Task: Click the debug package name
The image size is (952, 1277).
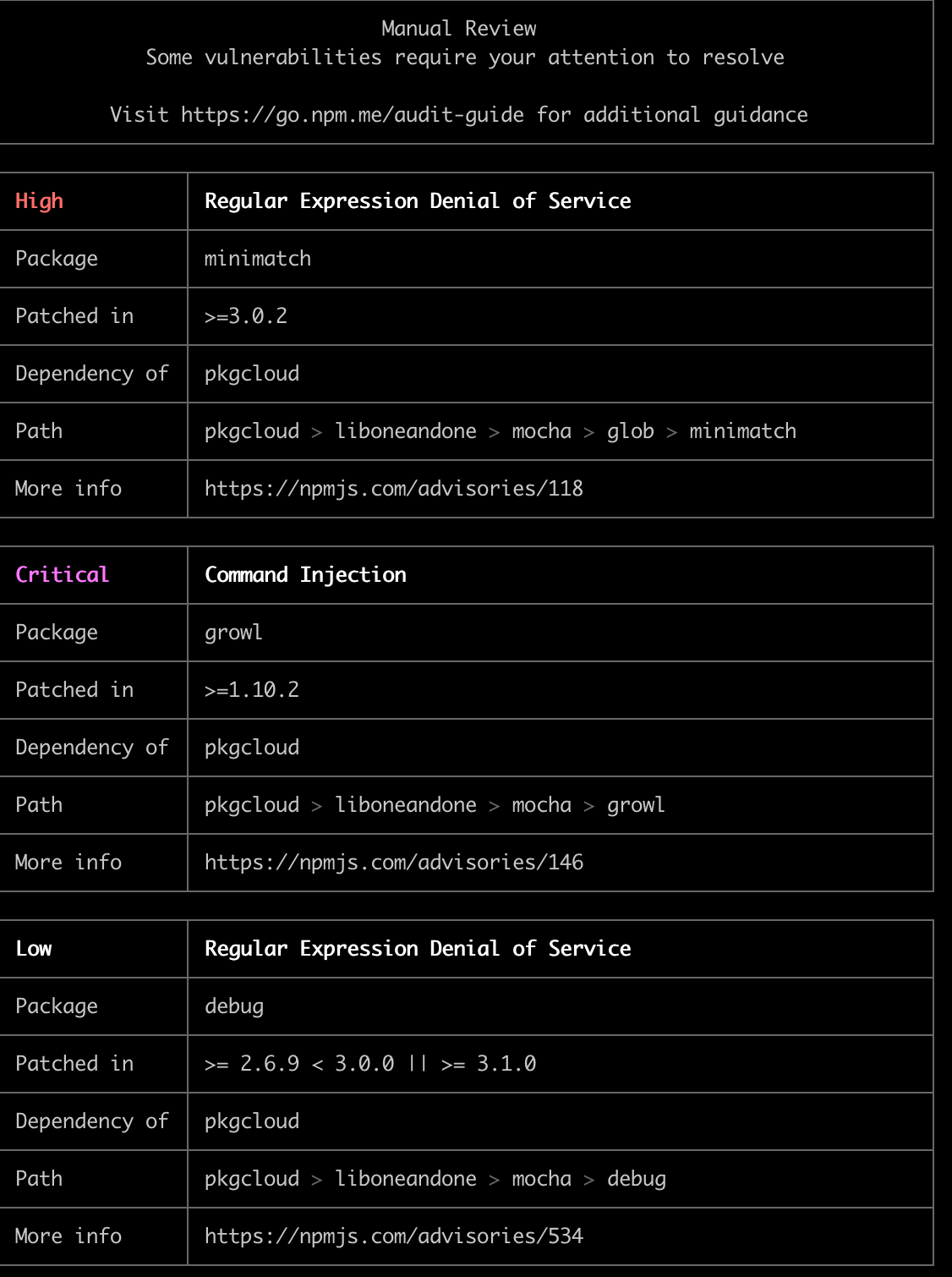Action: point(233,1006)
